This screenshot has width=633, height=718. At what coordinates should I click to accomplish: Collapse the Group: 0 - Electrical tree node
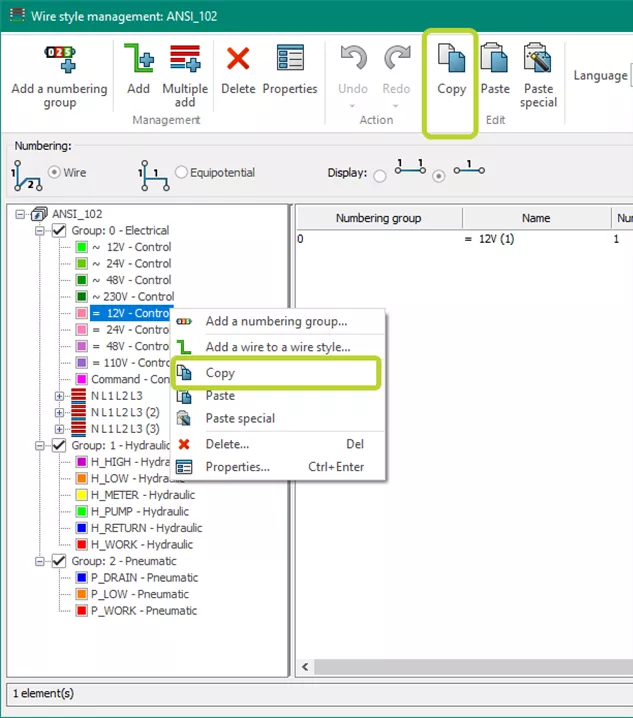(x=42, y=231)
